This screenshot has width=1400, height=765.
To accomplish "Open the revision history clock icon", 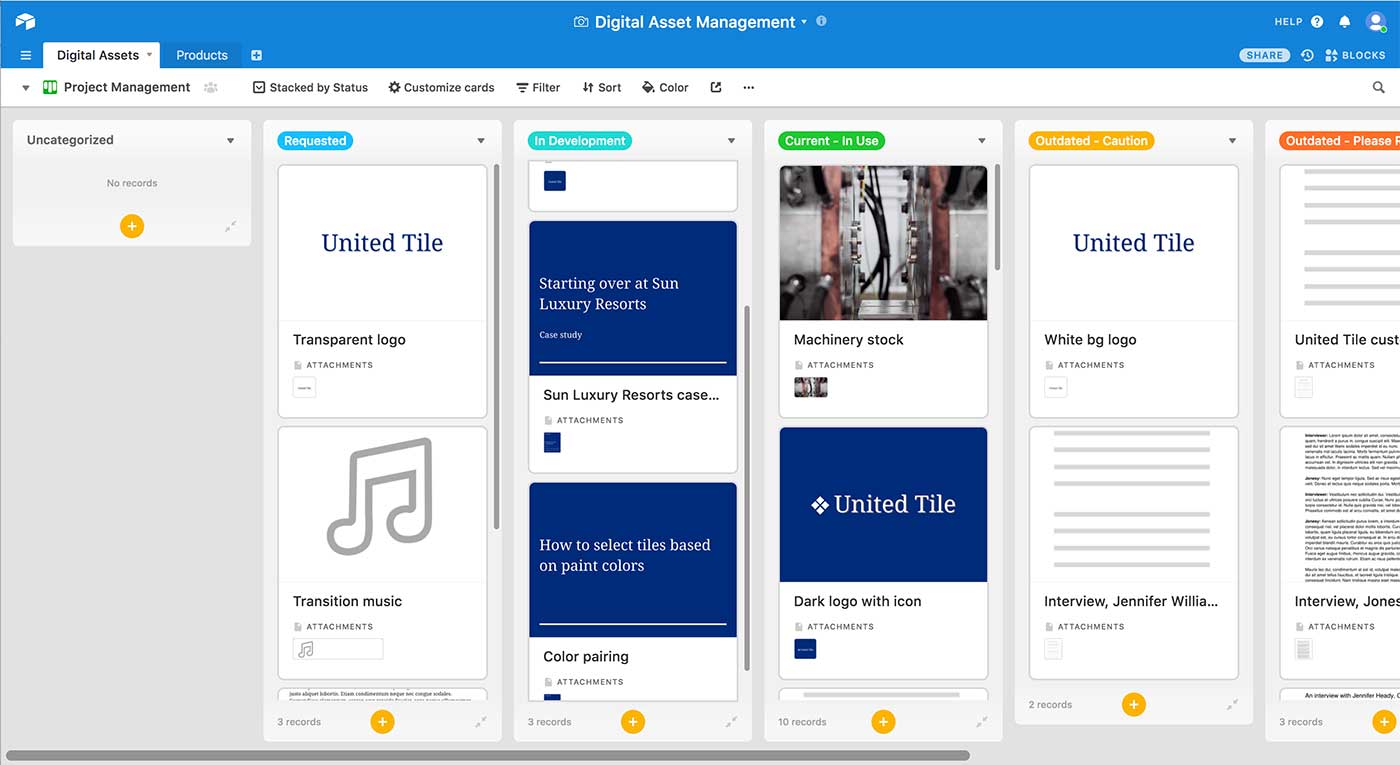I will tap(1307, 55).
